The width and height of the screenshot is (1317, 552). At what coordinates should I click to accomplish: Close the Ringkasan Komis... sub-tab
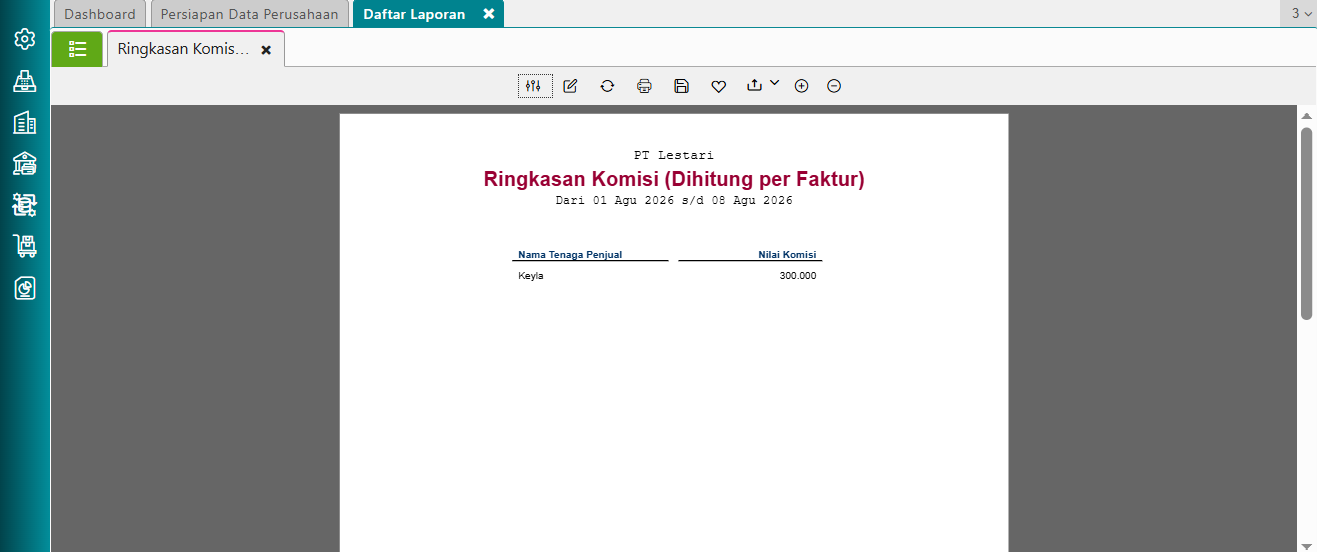[266, 50]
